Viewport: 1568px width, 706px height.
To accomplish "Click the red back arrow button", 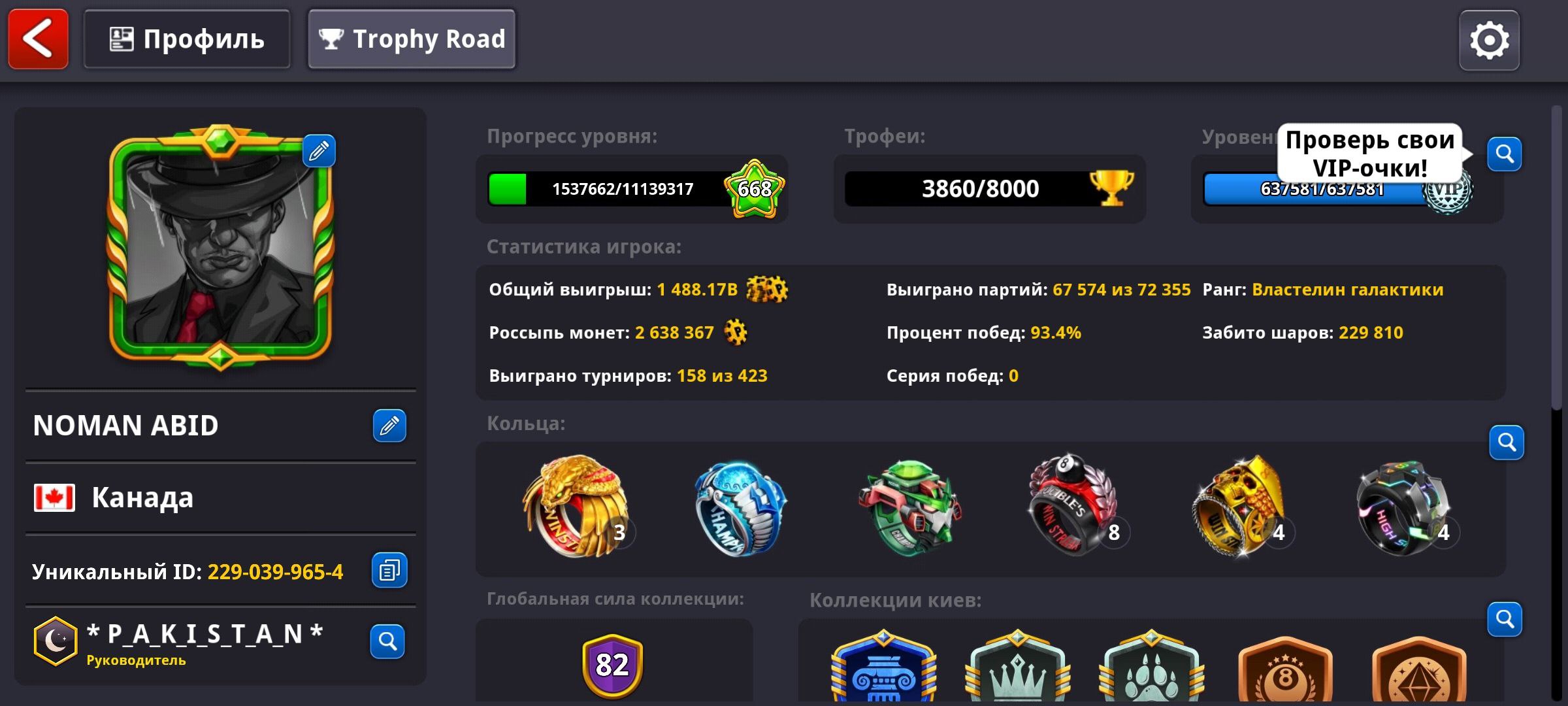I will point(38,39).
